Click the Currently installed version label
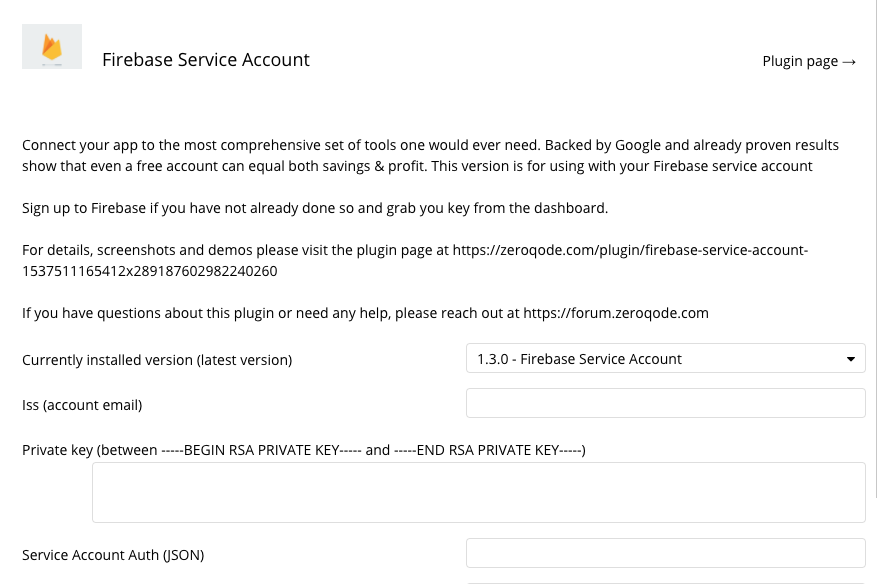This screenshot has width=877, height=584. pyautogui.click(x=157, y=360)
